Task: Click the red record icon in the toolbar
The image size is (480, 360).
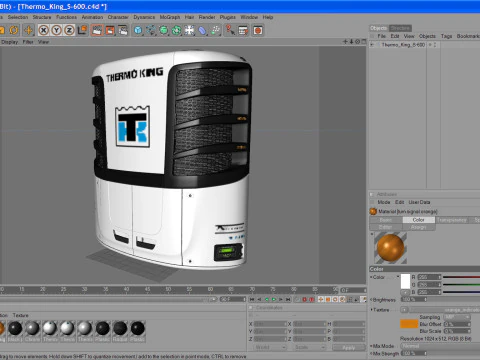Action: 258,30
